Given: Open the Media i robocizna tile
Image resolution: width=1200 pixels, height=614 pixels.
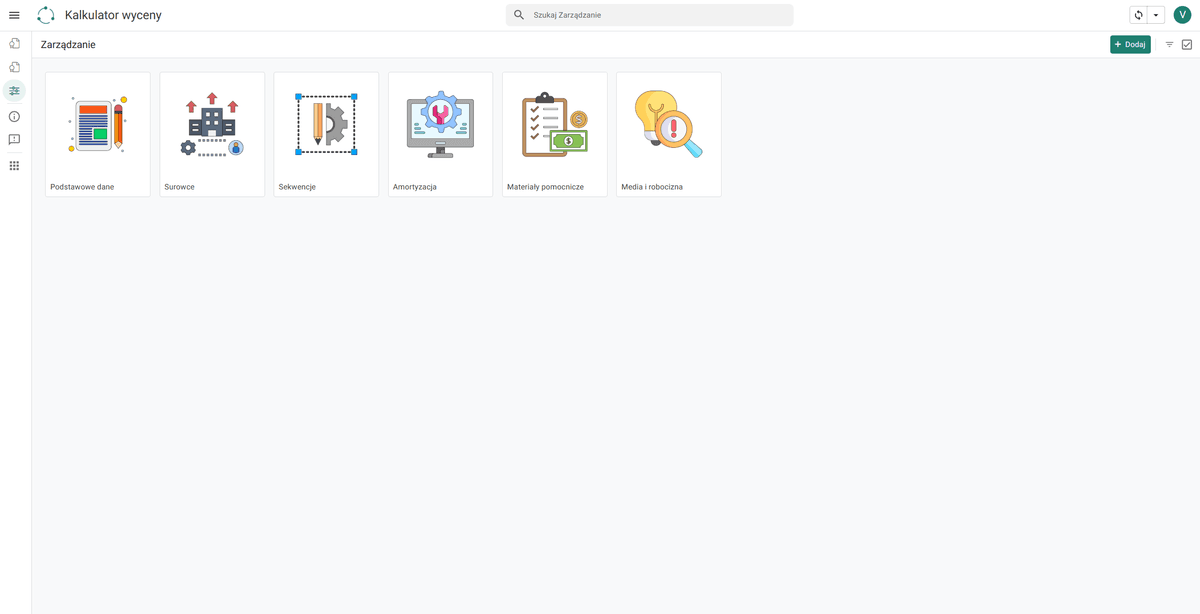Looking at the screenshot, I should tap(668, 134).
